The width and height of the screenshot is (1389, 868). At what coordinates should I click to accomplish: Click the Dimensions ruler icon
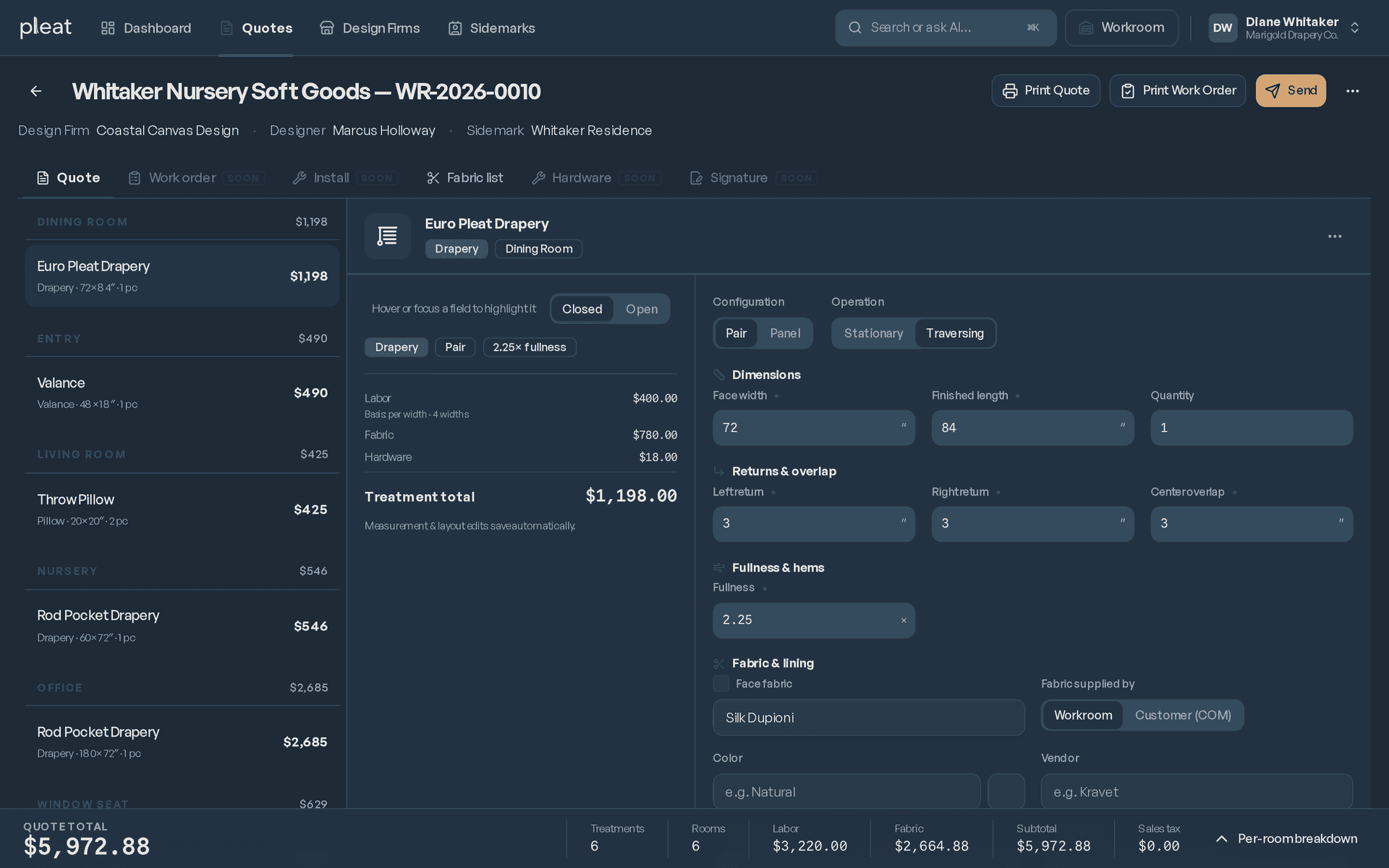(719, 375)
